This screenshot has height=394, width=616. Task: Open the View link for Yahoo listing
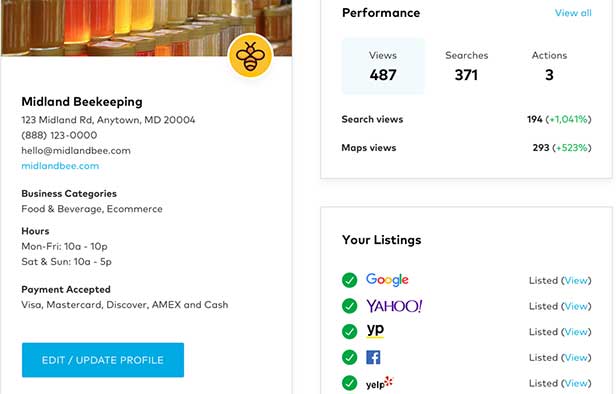click(576, 306)
